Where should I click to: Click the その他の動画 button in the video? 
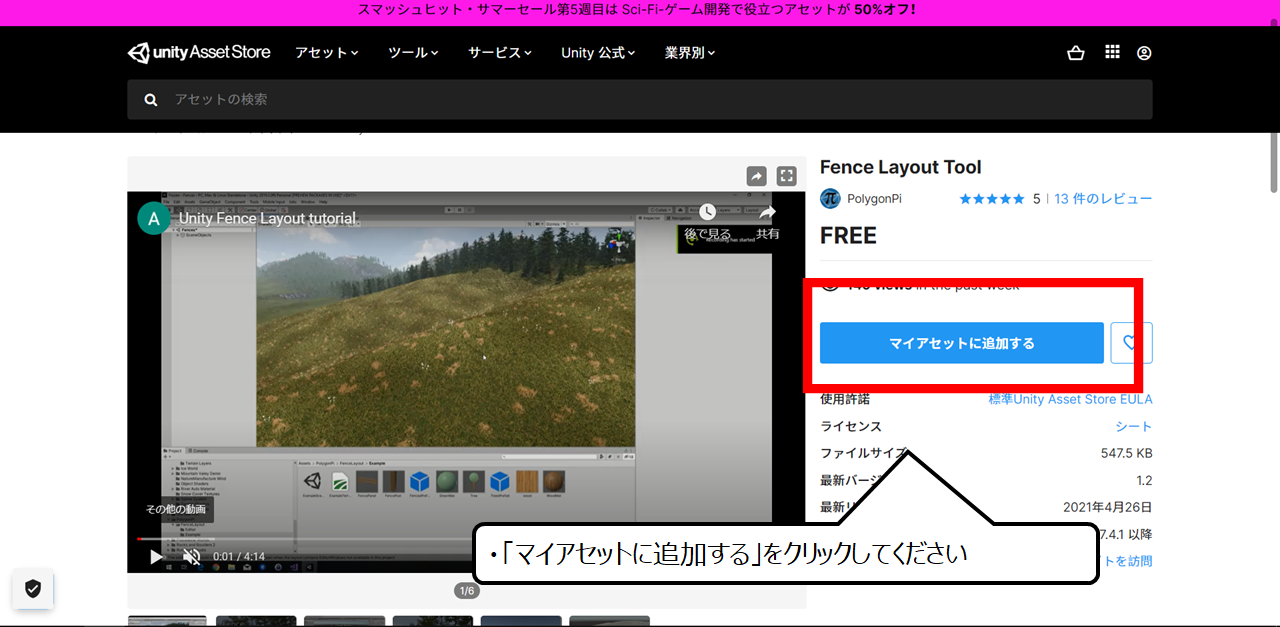point(176,510)
